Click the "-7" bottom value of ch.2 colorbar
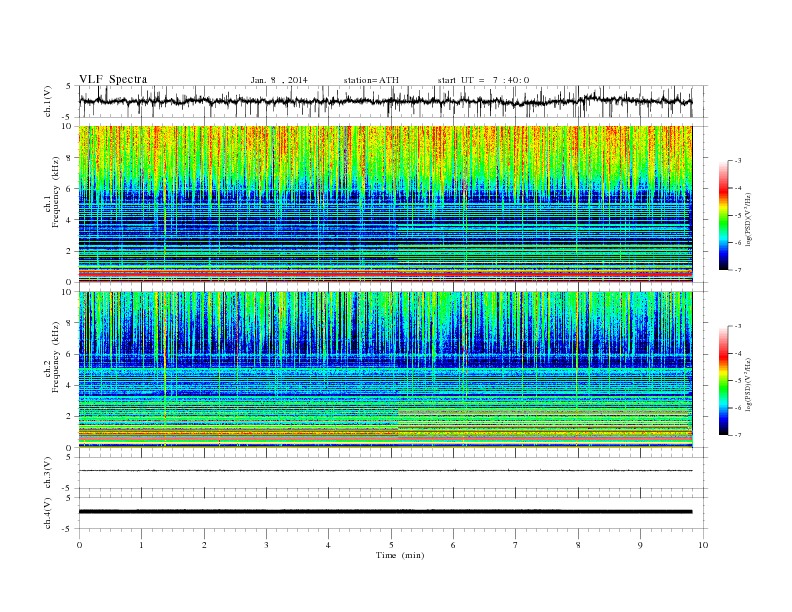Screen dimensions: 792x612 (x=737, y=435)
